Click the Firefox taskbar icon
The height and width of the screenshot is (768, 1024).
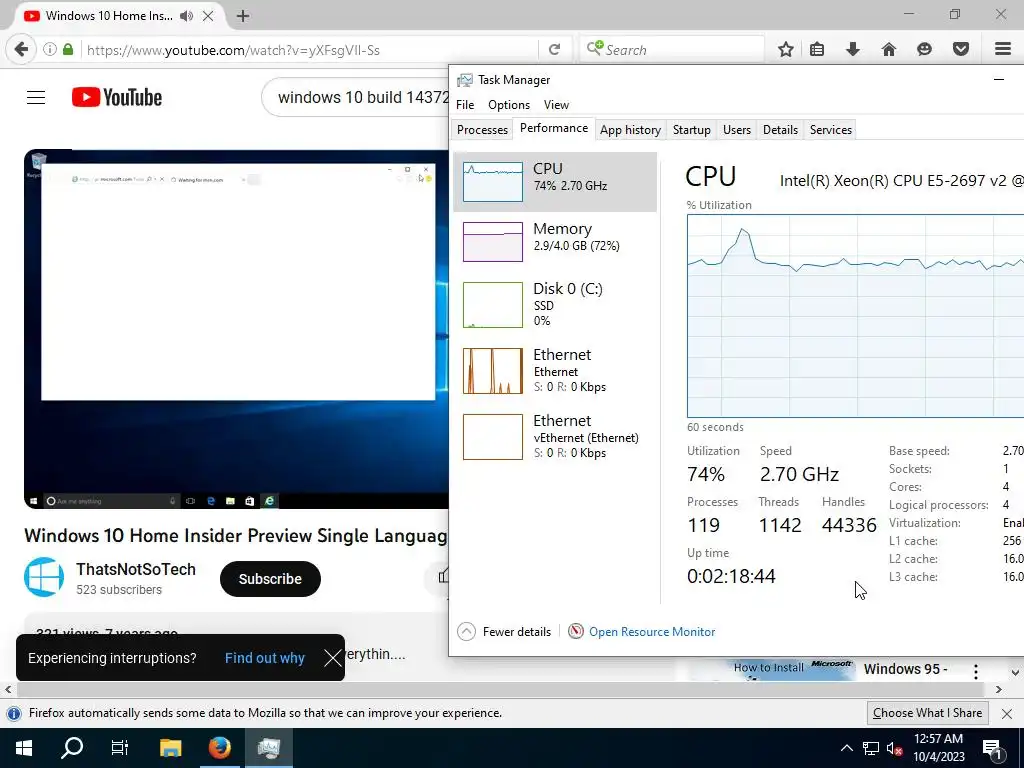pos(220,748)
